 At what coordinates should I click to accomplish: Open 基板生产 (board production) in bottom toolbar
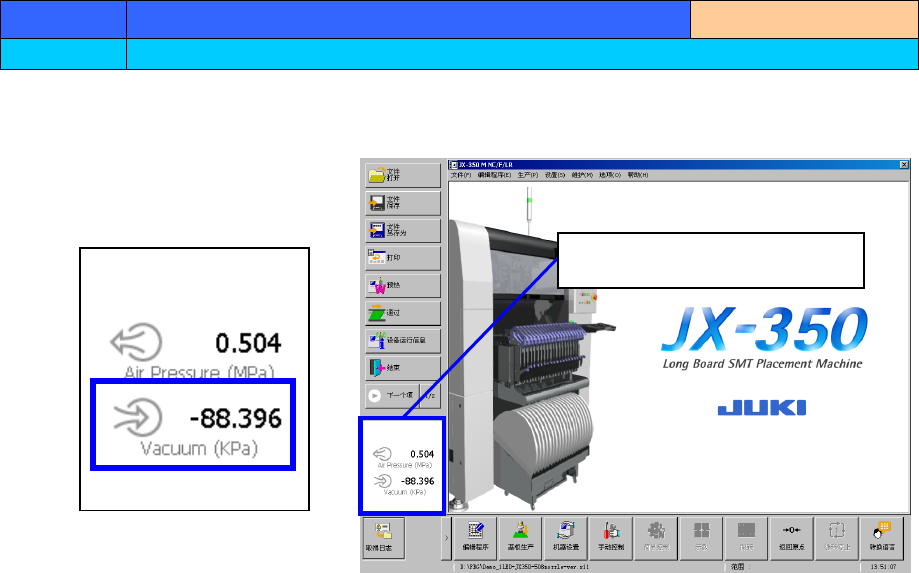point(520,537)
